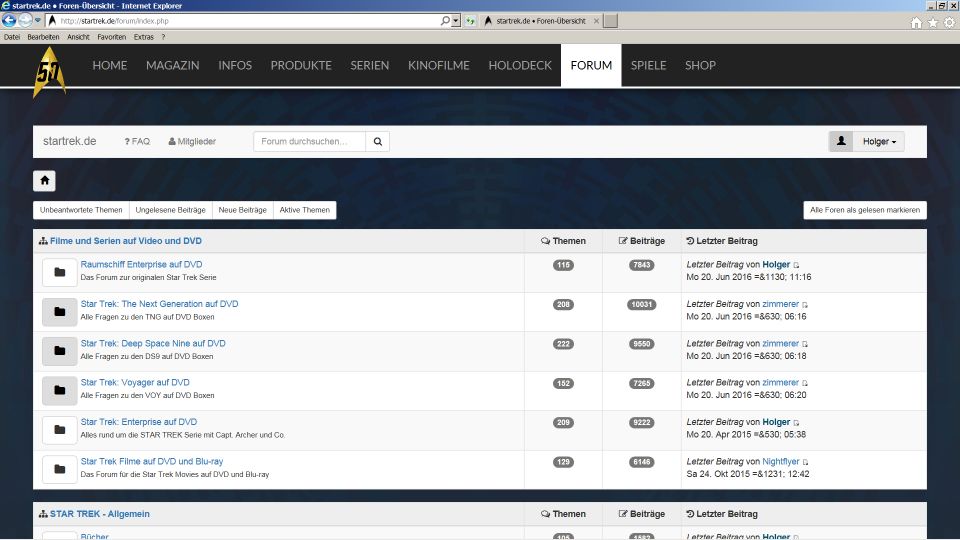The height and width of the screenshot is (540, 960).
Task: Click Alle Foren als gelesen markieren
Action: point(865,210)
